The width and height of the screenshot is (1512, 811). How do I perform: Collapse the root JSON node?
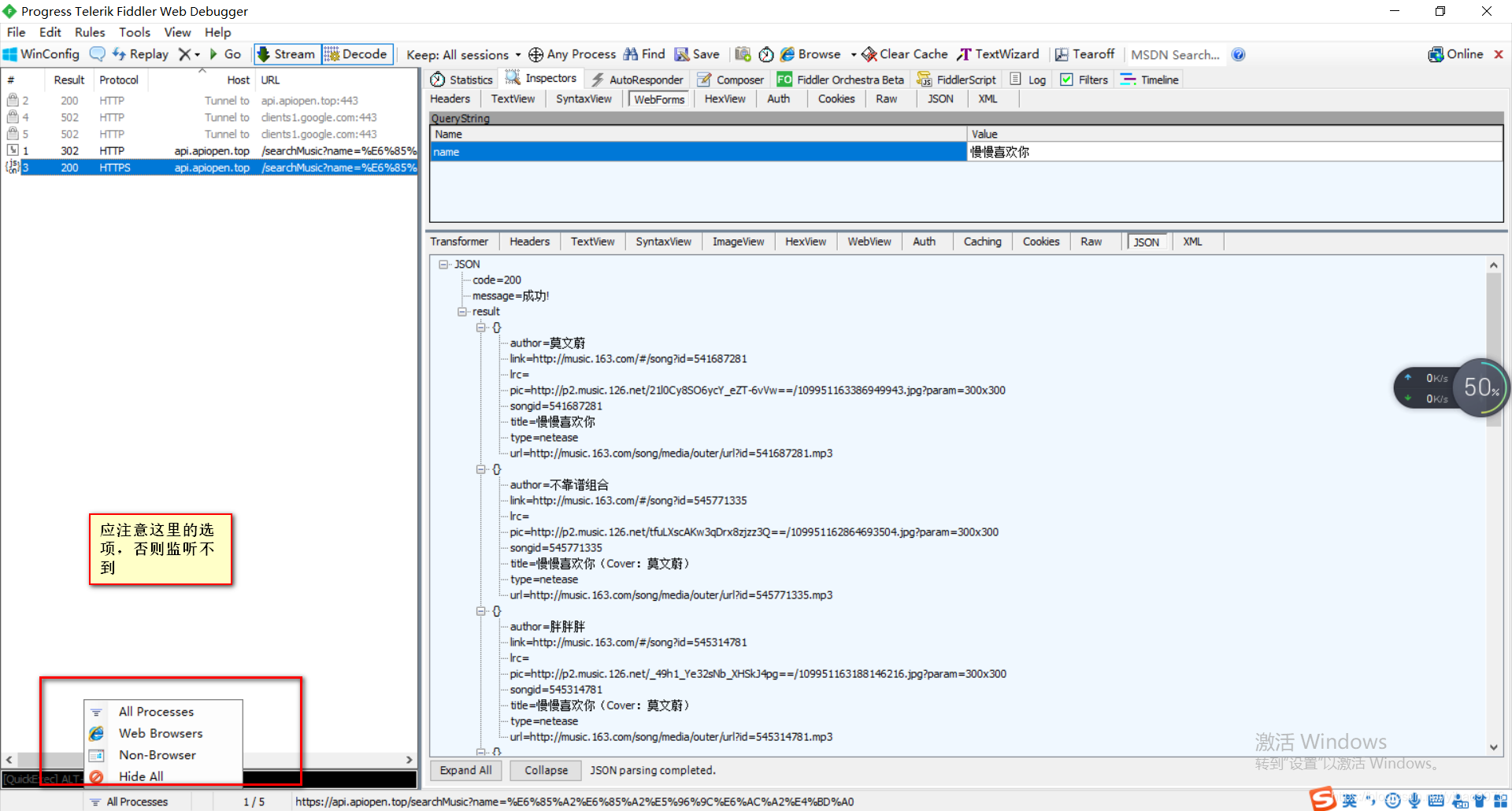(443, 265)
